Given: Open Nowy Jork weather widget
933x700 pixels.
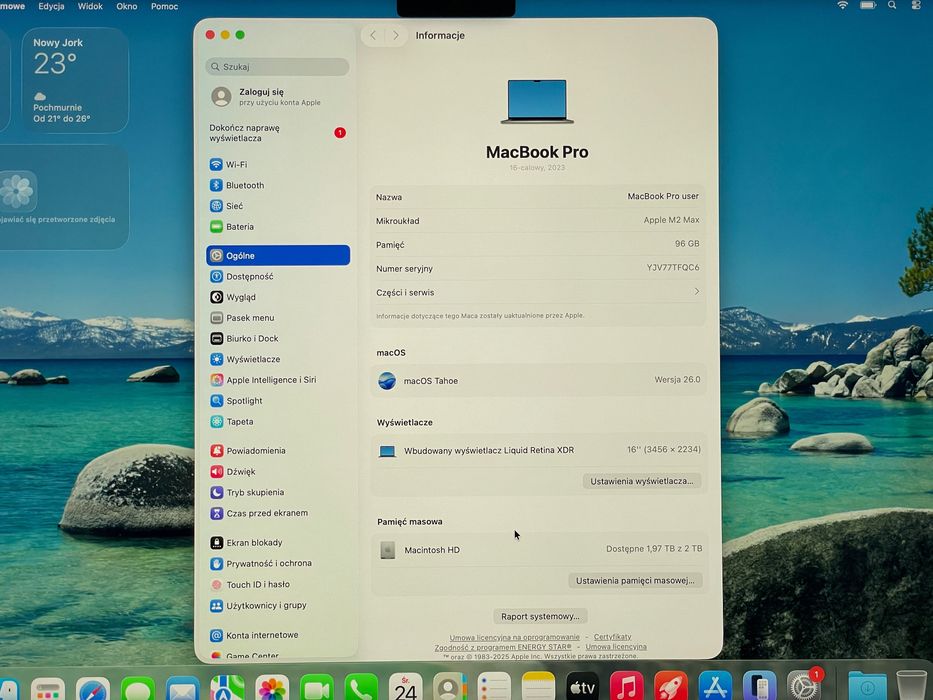Looking at the screenshot, I should pyautogui.click(x=75, y=80).
